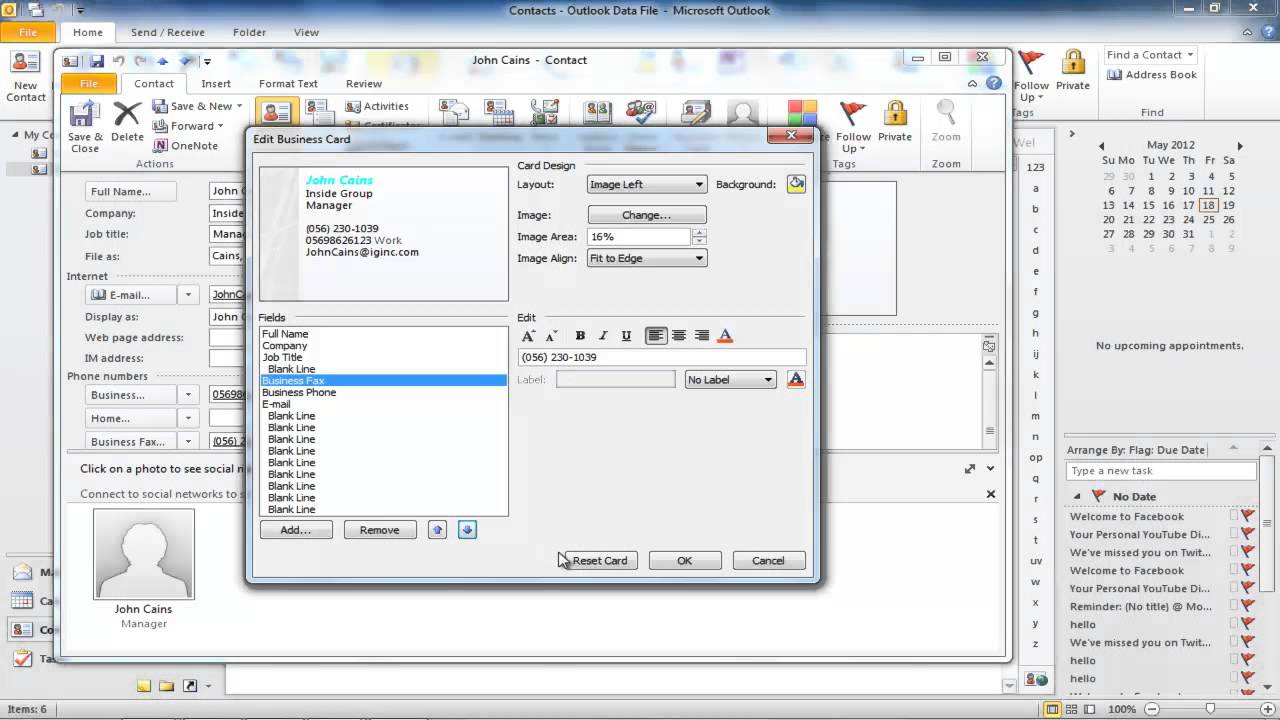
Task: Click Cancel in Edit Business Card
Action: pyautogui.click(x=769, y=560)
